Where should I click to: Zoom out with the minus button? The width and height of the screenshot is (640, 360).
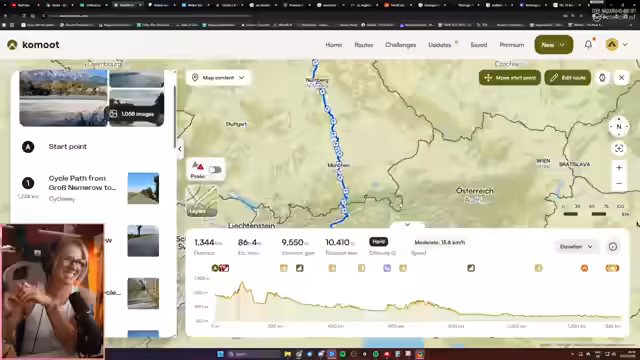point(619,184)
